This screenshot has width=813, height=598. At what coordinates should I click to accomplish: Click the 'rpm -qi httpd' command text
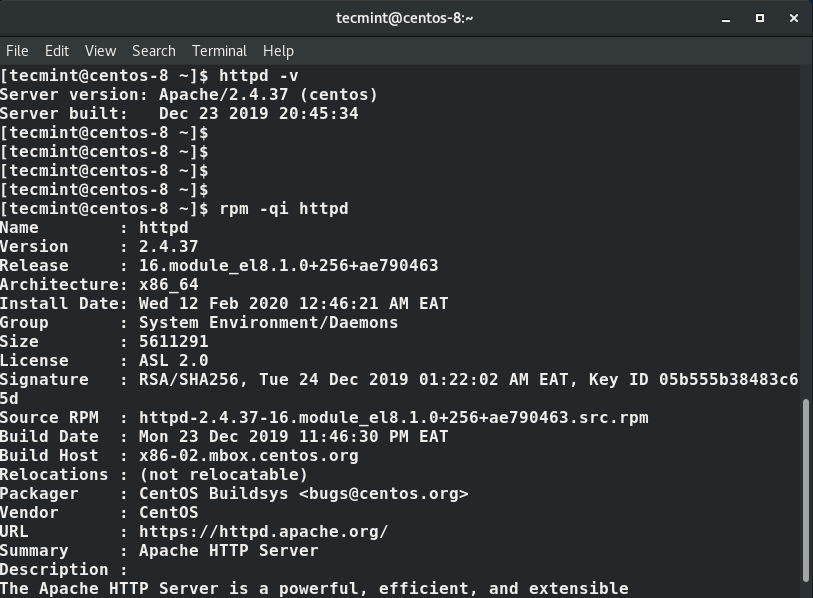pos(284,209)
